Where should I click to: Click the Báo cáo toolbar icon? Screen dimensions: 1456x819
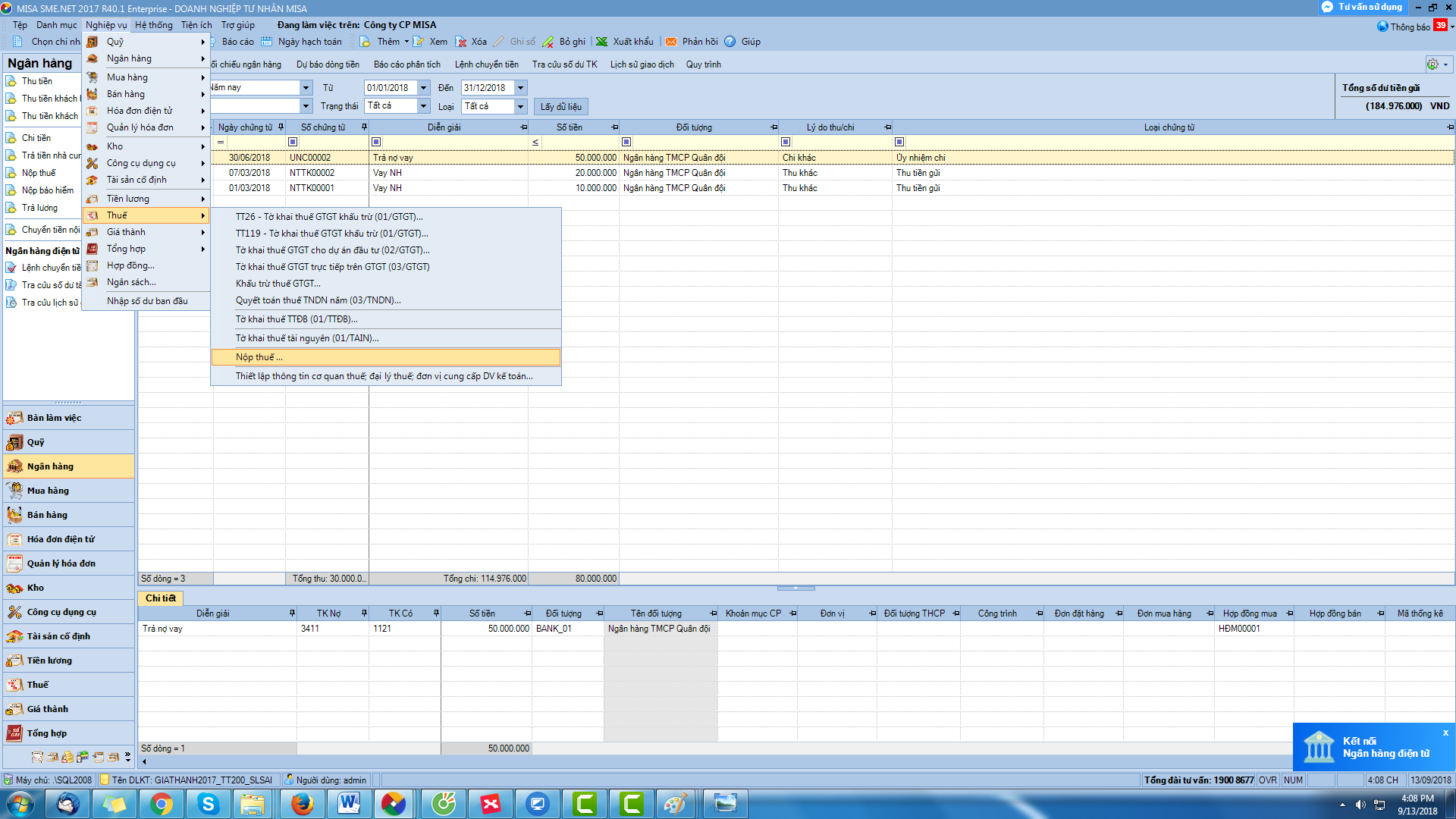(x=214, y=42)
